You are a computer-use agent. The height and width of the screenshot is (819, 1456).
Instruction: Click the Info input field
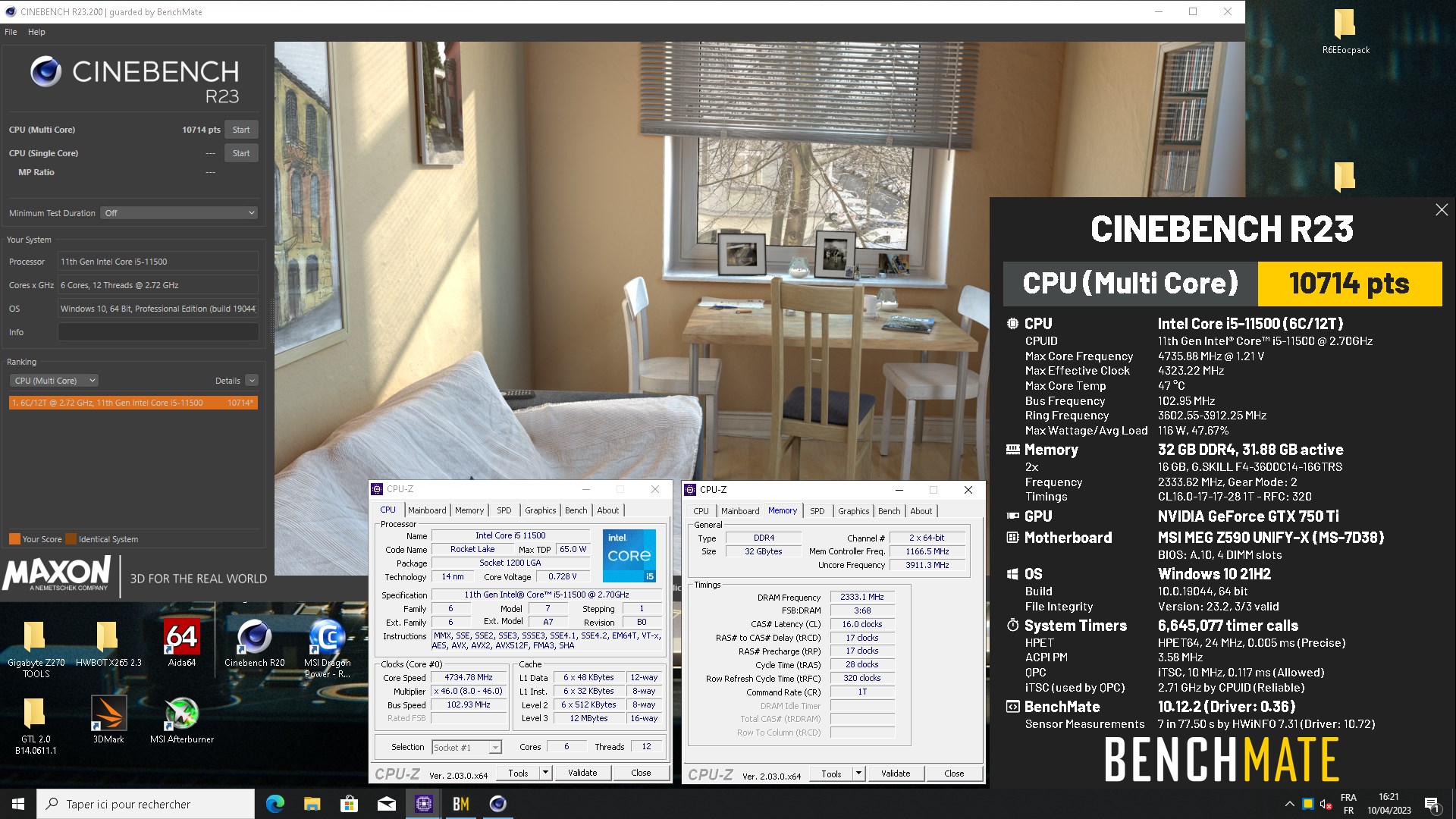tap(158, 332)
